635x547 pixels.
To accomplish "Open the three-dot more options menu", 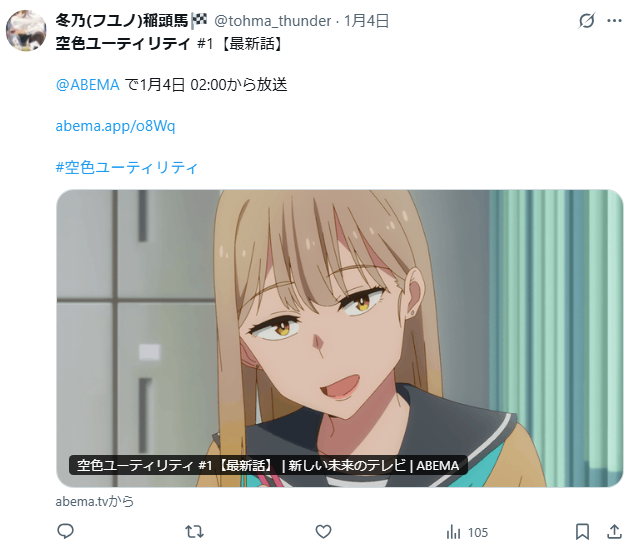I will [x=614, y=21].
